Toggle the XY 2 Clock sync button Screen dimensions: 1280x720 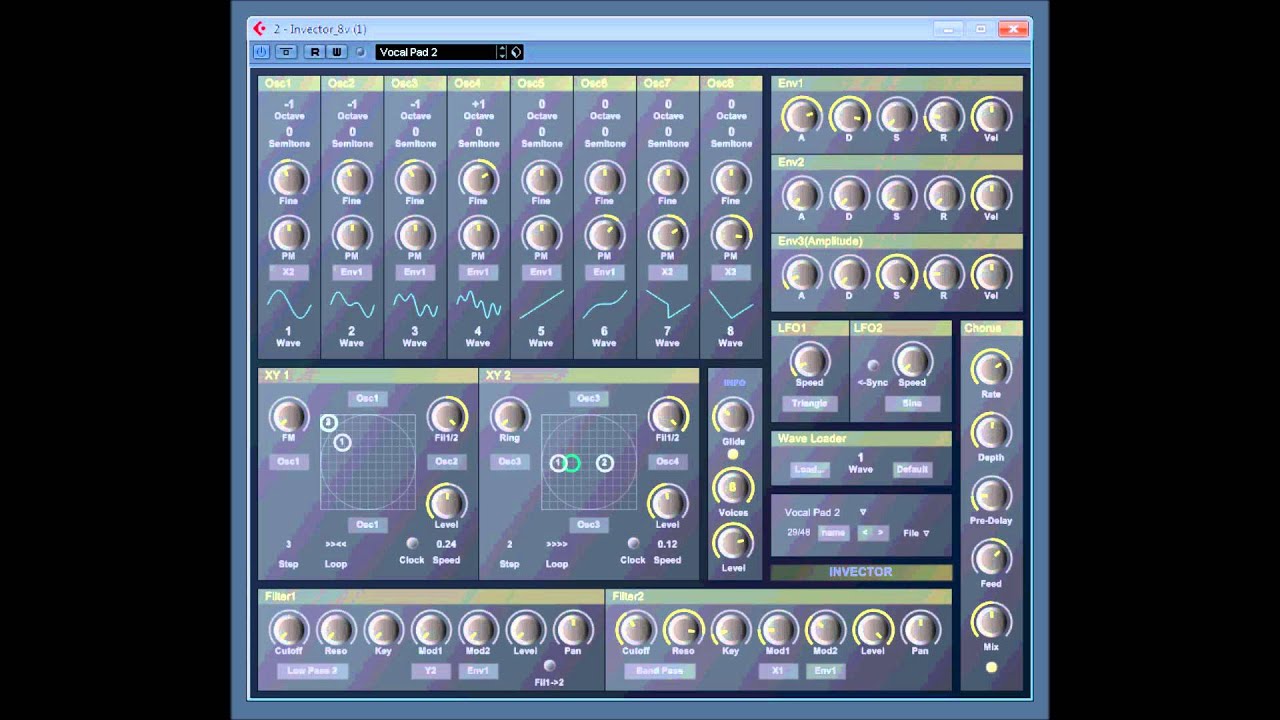(632, 544)
